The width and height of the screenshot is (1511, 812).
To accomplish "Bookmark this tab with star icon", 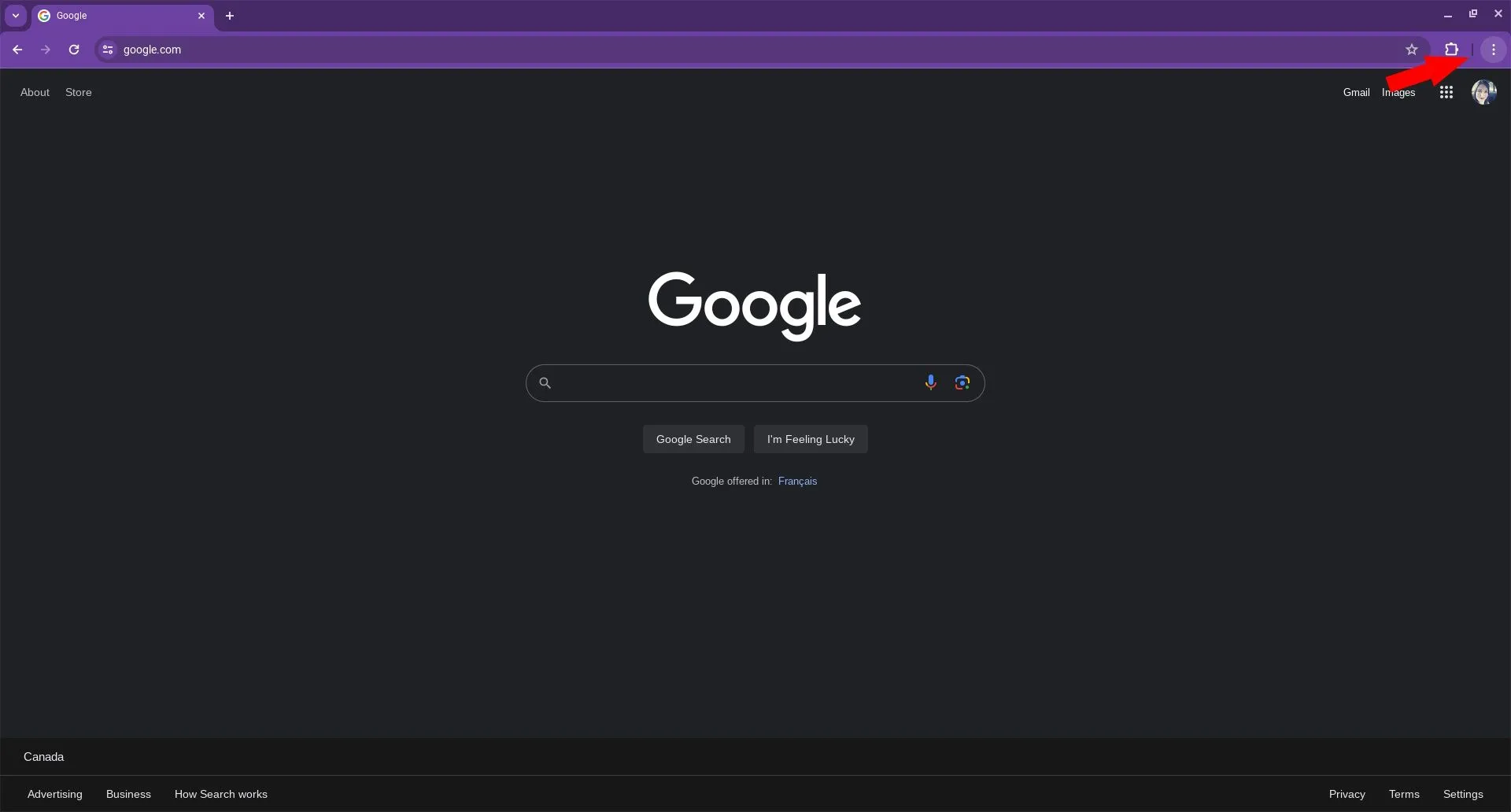I will tap(1412, 50).
